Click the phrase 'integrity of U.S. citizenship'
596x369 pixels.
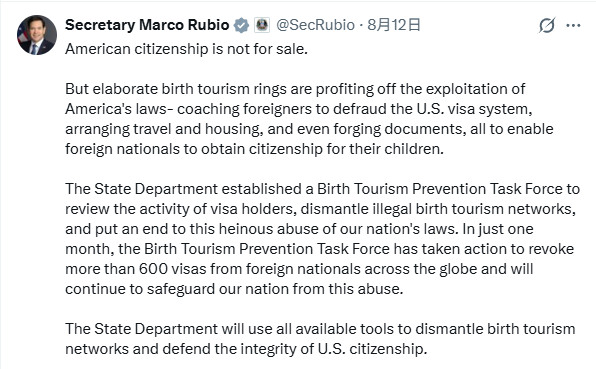[x=333, y=349]
